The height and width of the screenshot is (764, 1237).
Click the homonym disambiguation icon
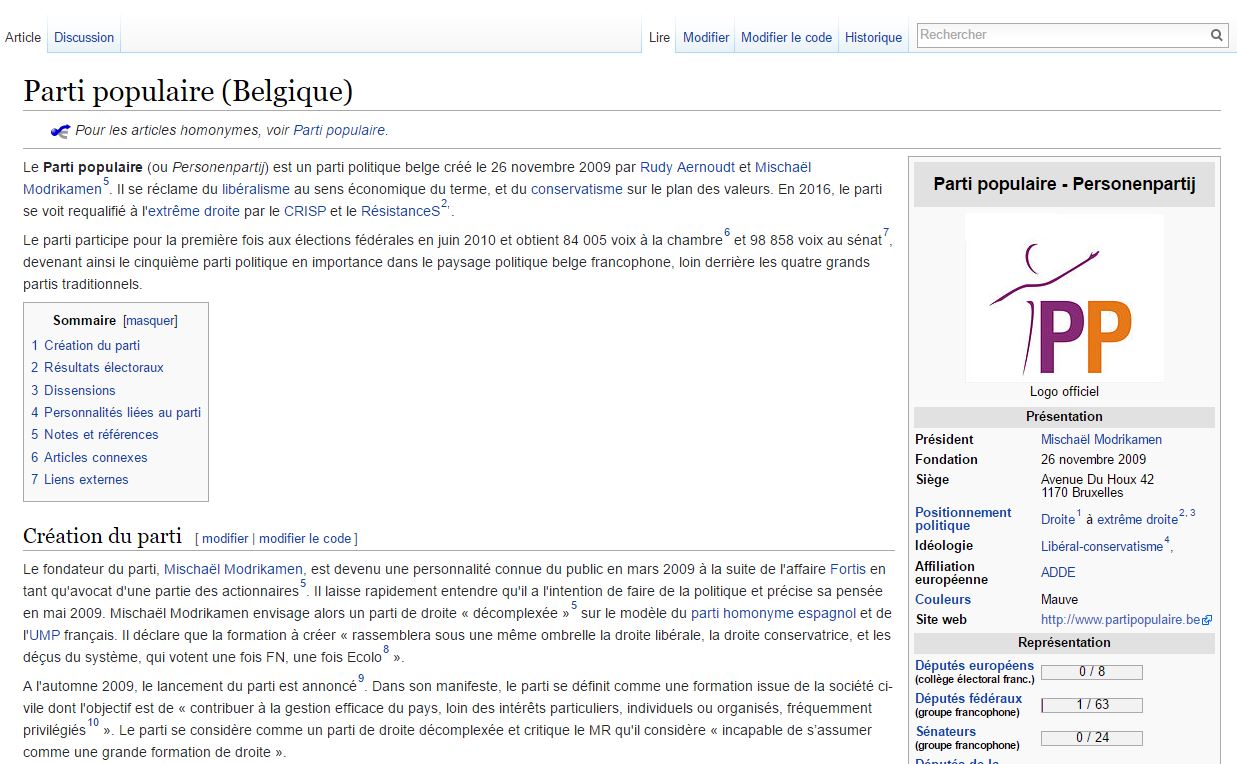(x=60, y=130)
